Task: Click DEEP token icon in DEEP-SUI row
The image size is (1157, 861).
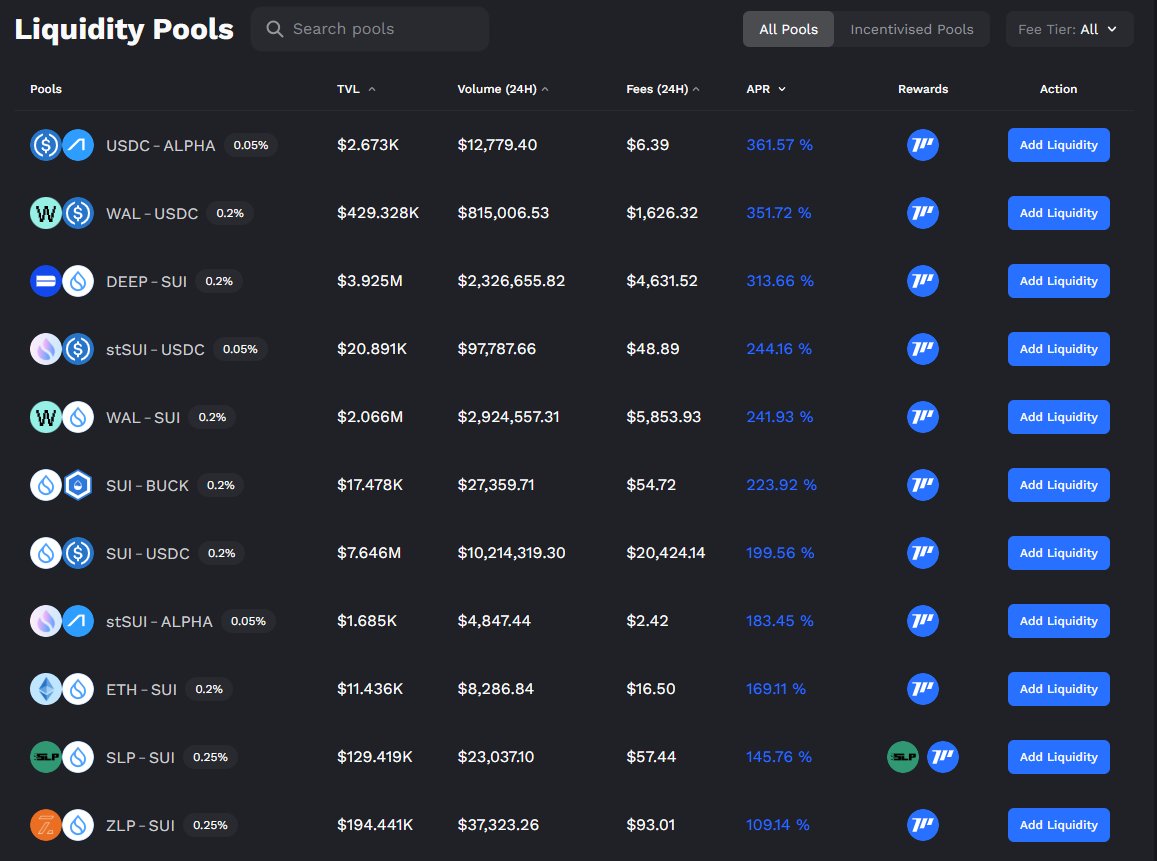Action: pos(46,281)
